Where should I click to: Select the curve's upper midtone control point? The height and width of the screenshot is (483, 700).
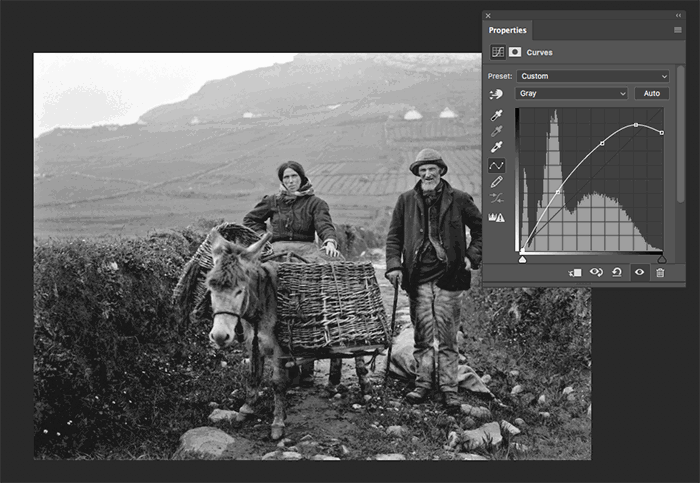point(602,143)
